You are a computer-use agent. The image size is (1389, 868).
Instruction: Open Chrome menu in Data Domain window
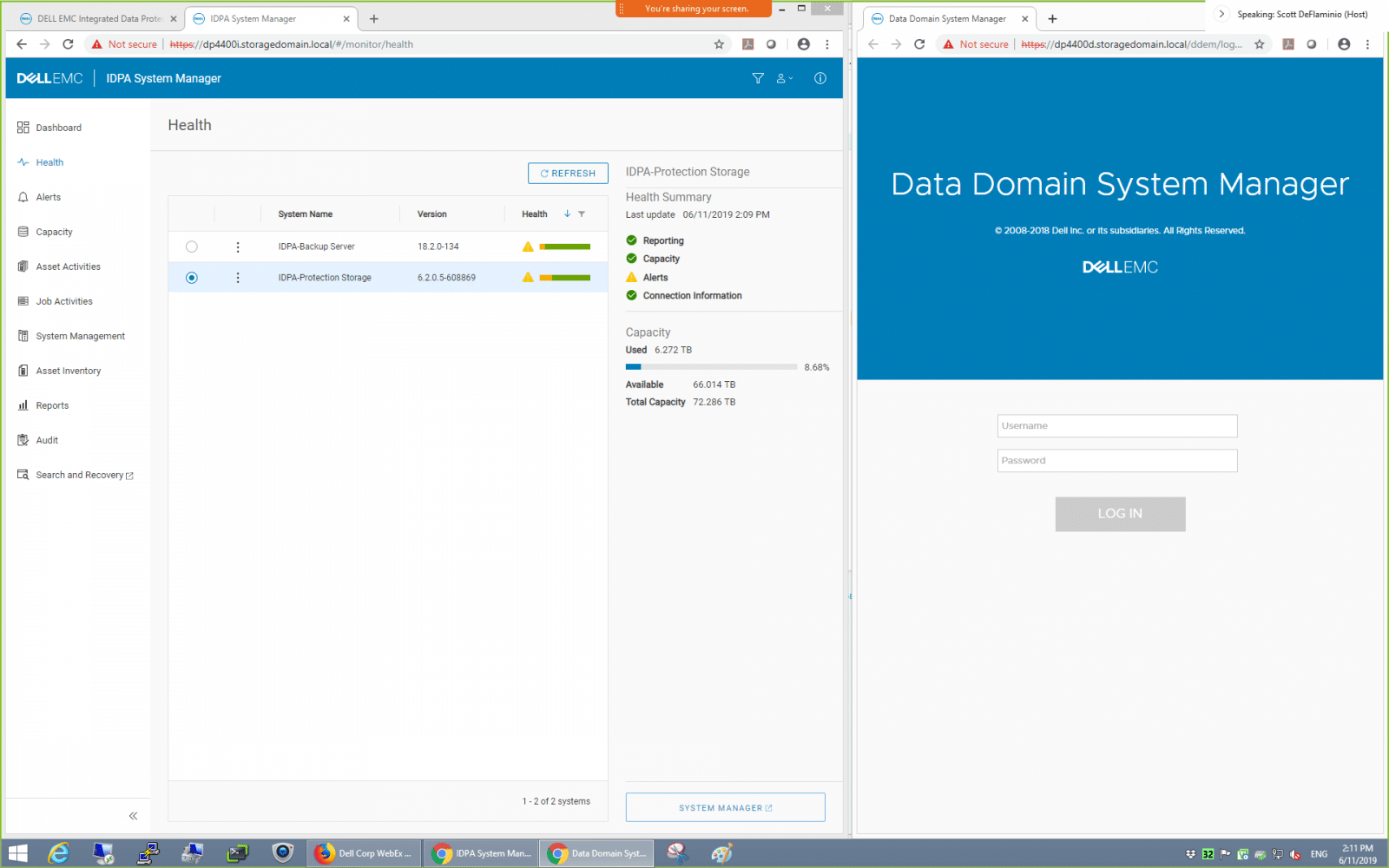pos(1367,44)
